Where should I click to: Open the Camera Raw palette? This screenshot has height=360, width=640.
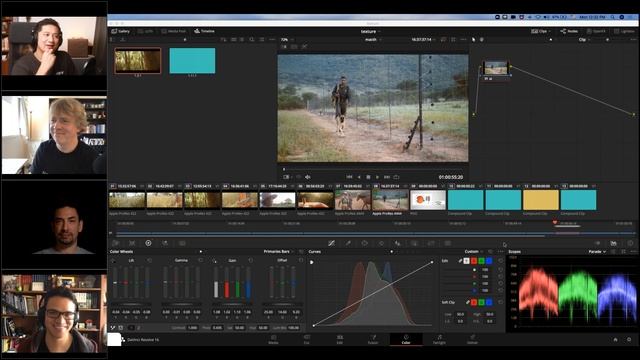[x=116, y=243]
